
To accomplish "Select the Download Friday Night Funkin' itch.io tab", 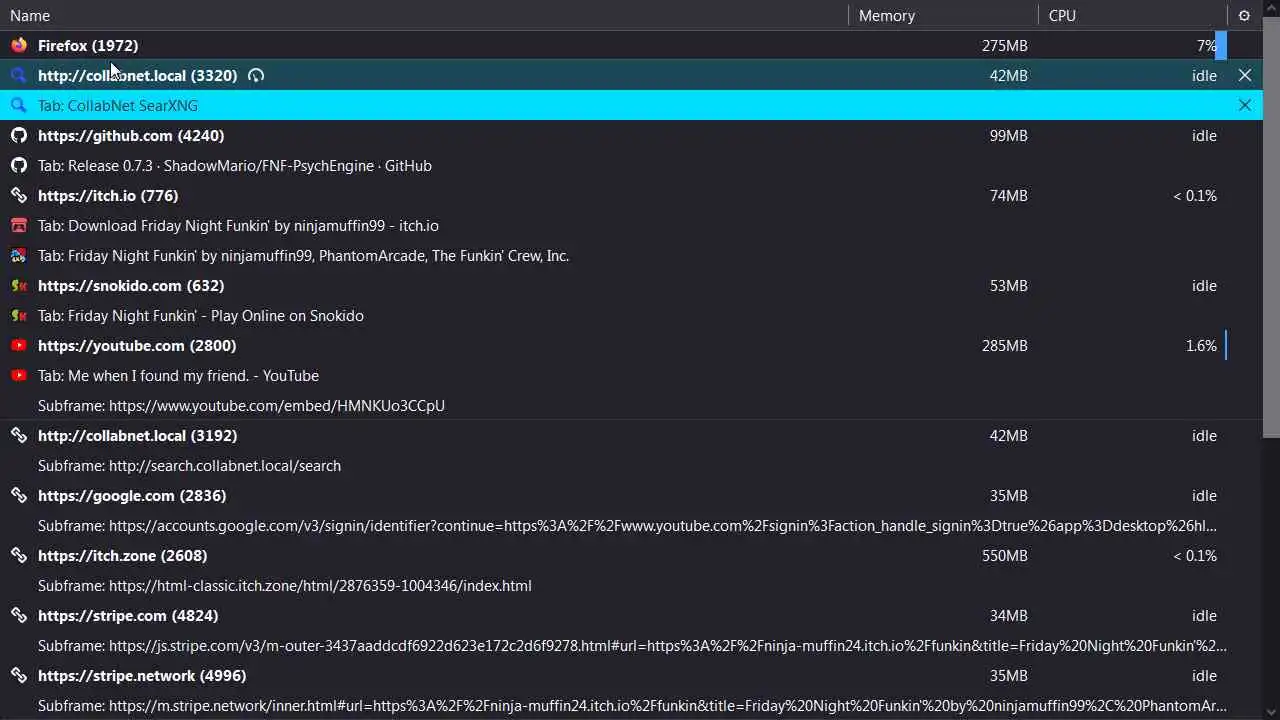I will click(x=631, y=225).
